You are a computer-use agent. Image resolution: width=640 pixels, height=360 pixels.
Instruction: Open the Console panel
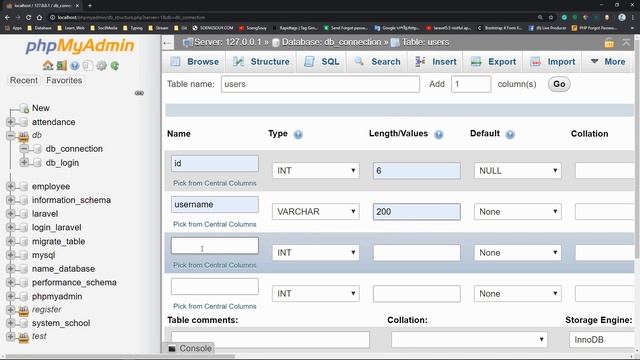pyautogui.click(x=190, y=348)
